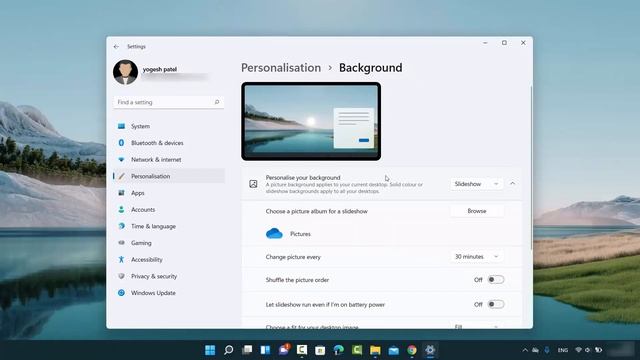The height and width of the screenshot is (360, 640).
Task: Click the Gaming controller icon
Action: 121,242
